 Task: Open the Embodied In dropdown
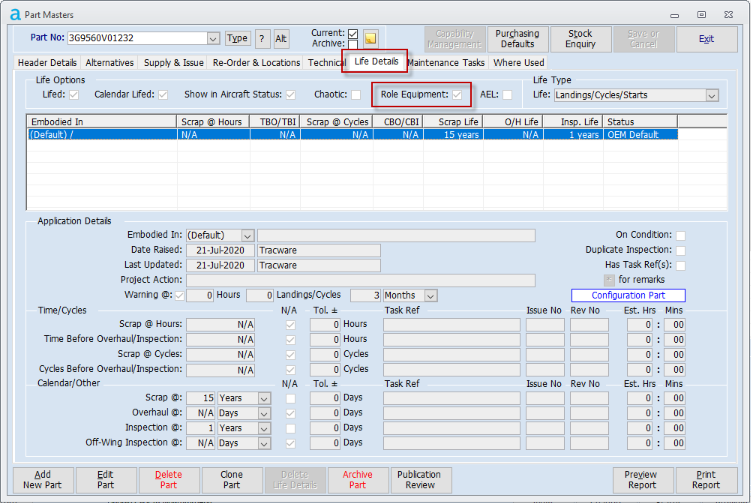(x=247, y=236)
